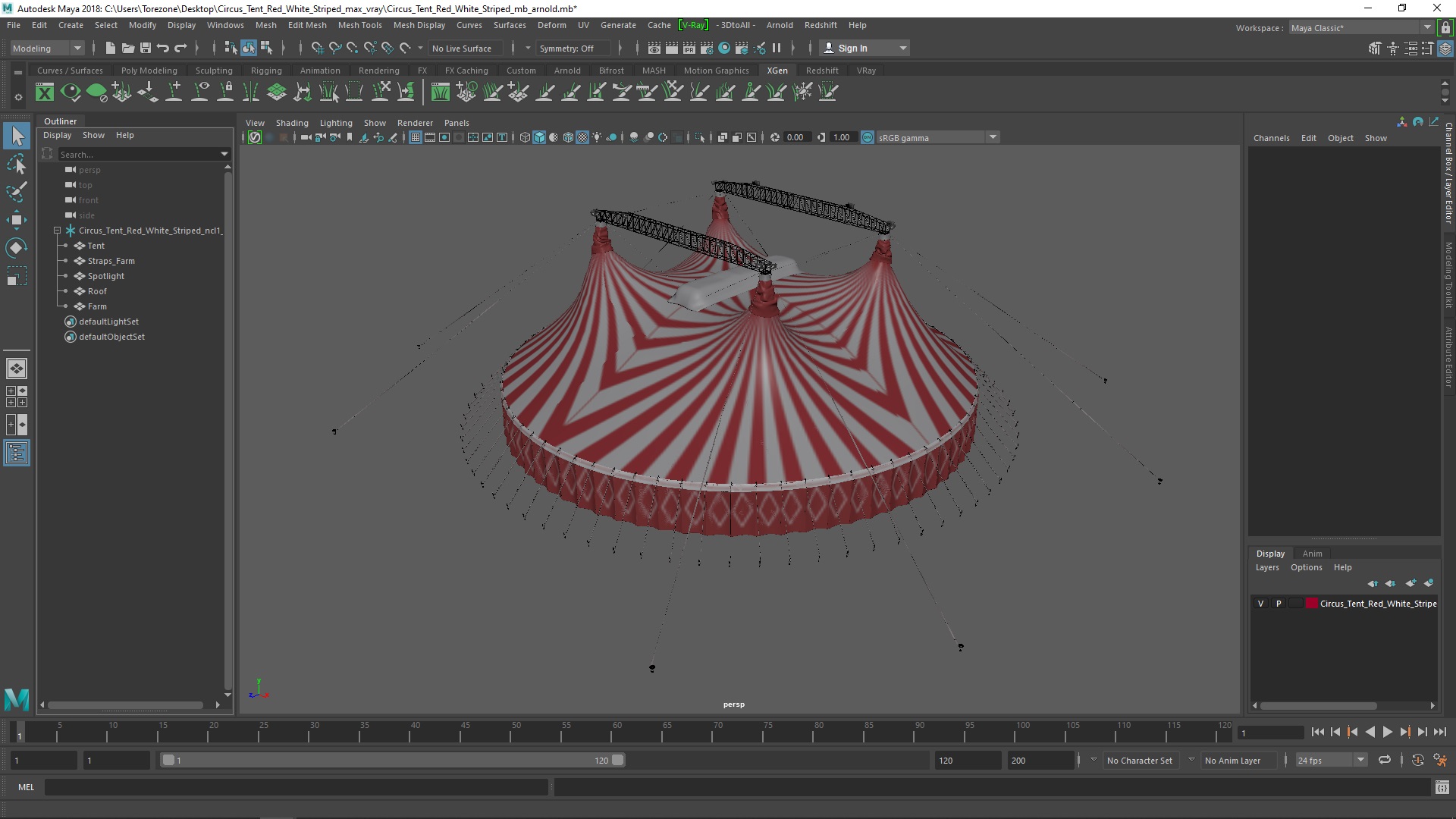Click the playback range slider bar
This screenshot has width=1456, height=819.
coord(393,760)
